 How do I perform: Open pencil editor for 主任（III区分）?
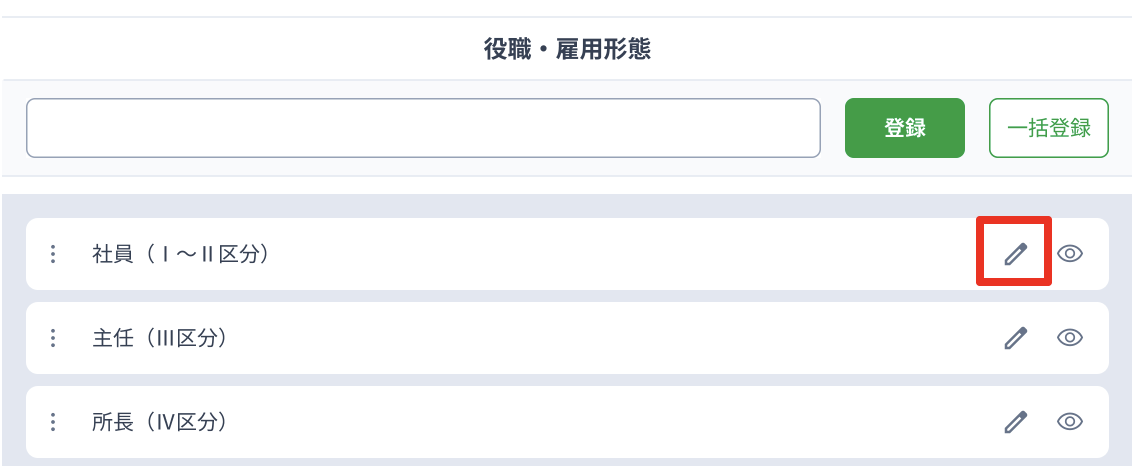pyautogui.click(x=1015, y=337)
